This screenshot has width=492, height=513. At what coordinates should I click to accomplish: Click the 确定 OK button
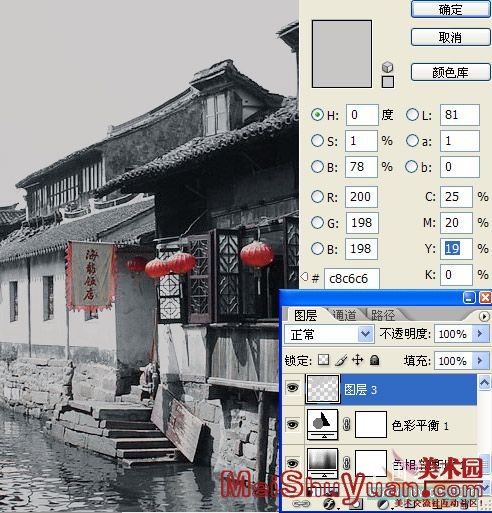(450, 9)
